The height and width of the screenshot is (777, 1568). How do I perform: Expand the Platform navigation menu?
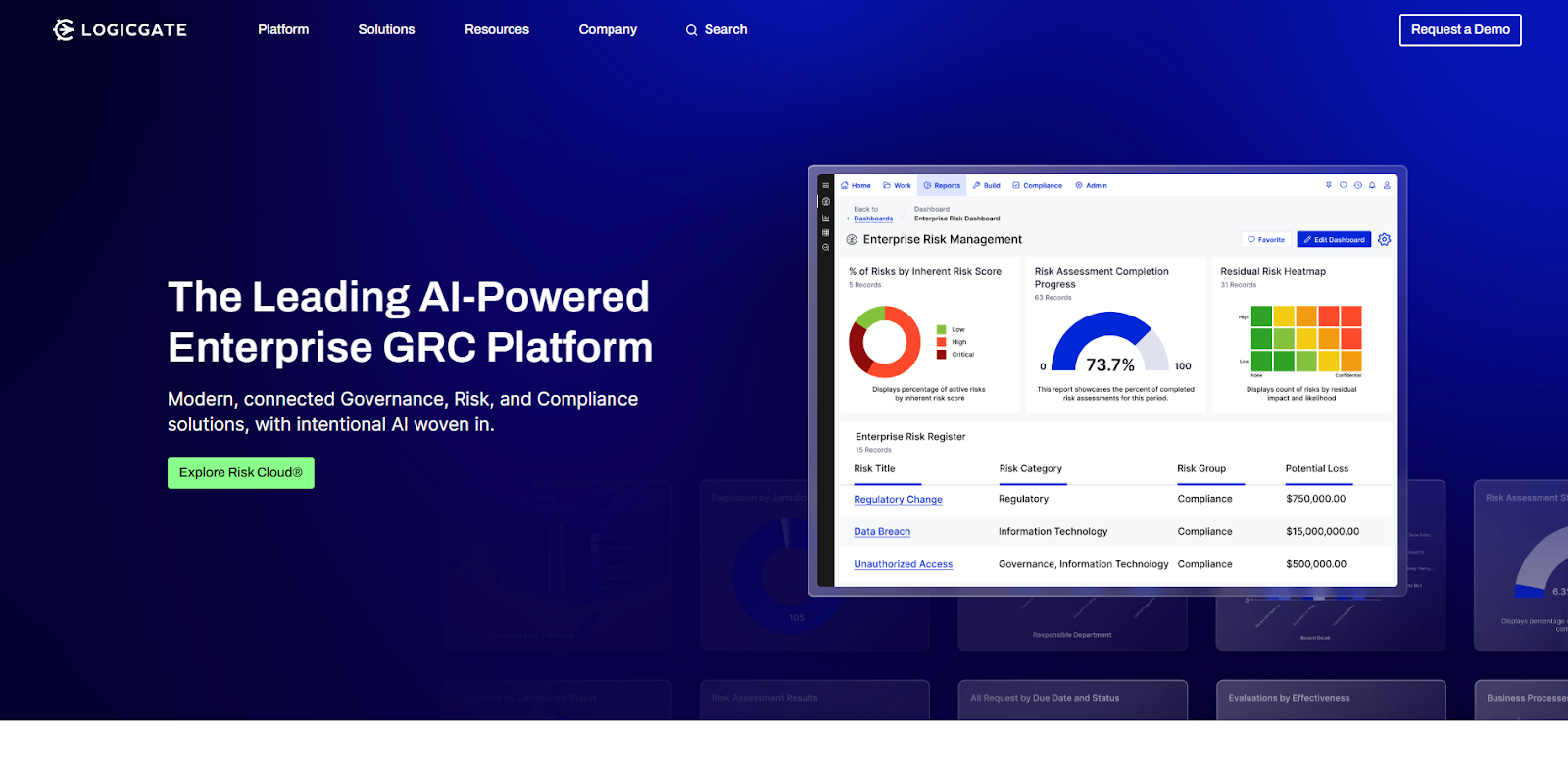tap(283, 30)
